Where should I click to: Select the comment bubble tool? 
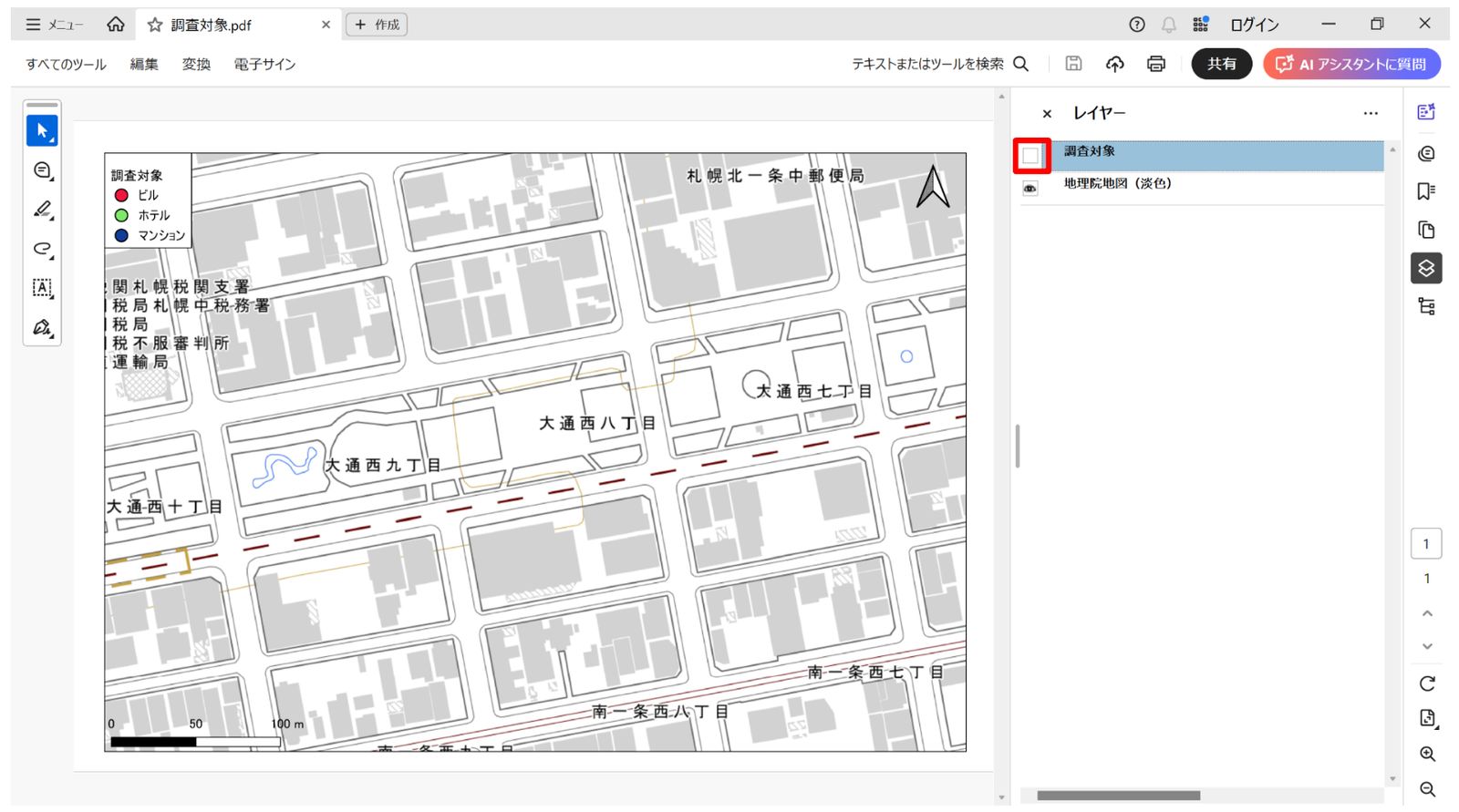[x=42, y=170]
